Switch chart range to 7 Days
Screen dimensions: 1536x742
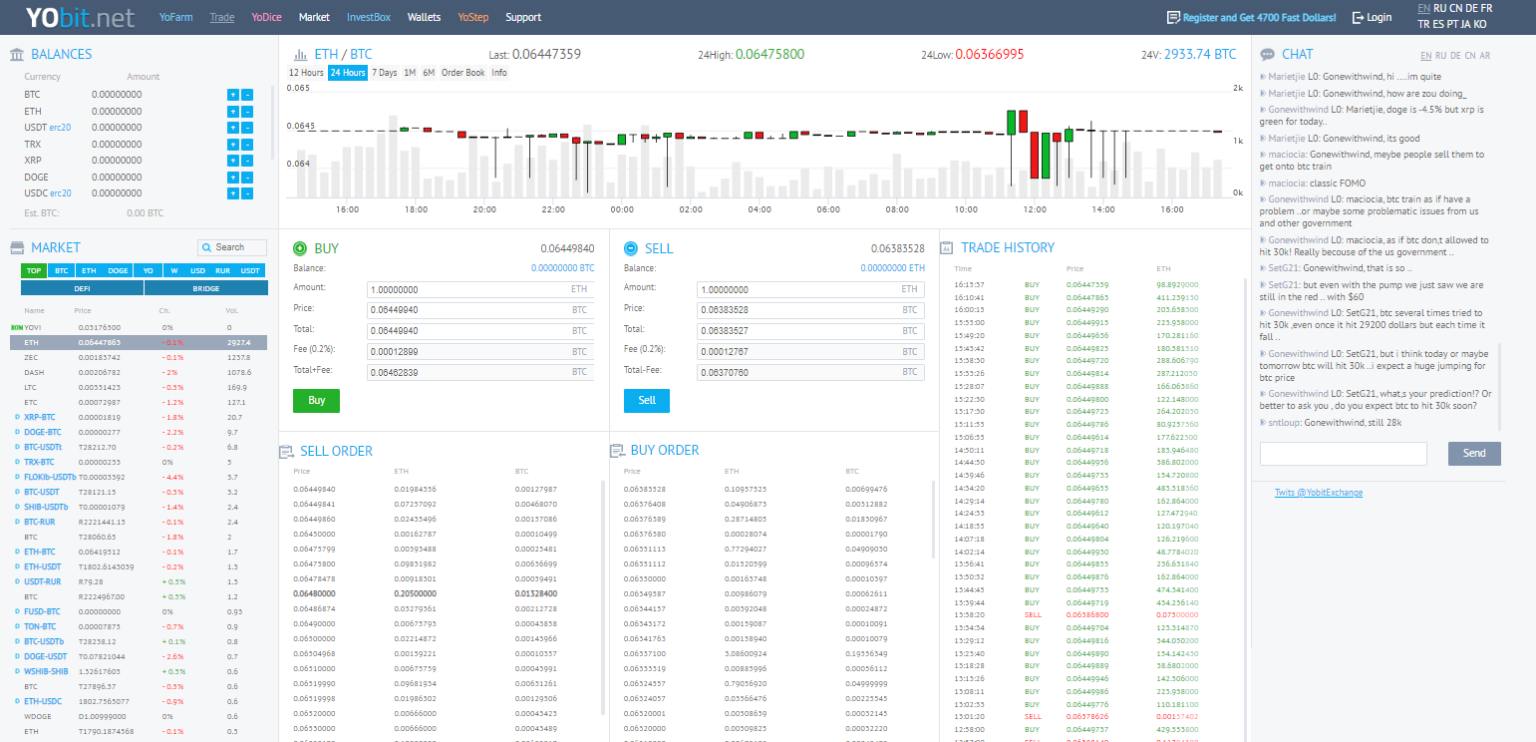click(384, 73)
